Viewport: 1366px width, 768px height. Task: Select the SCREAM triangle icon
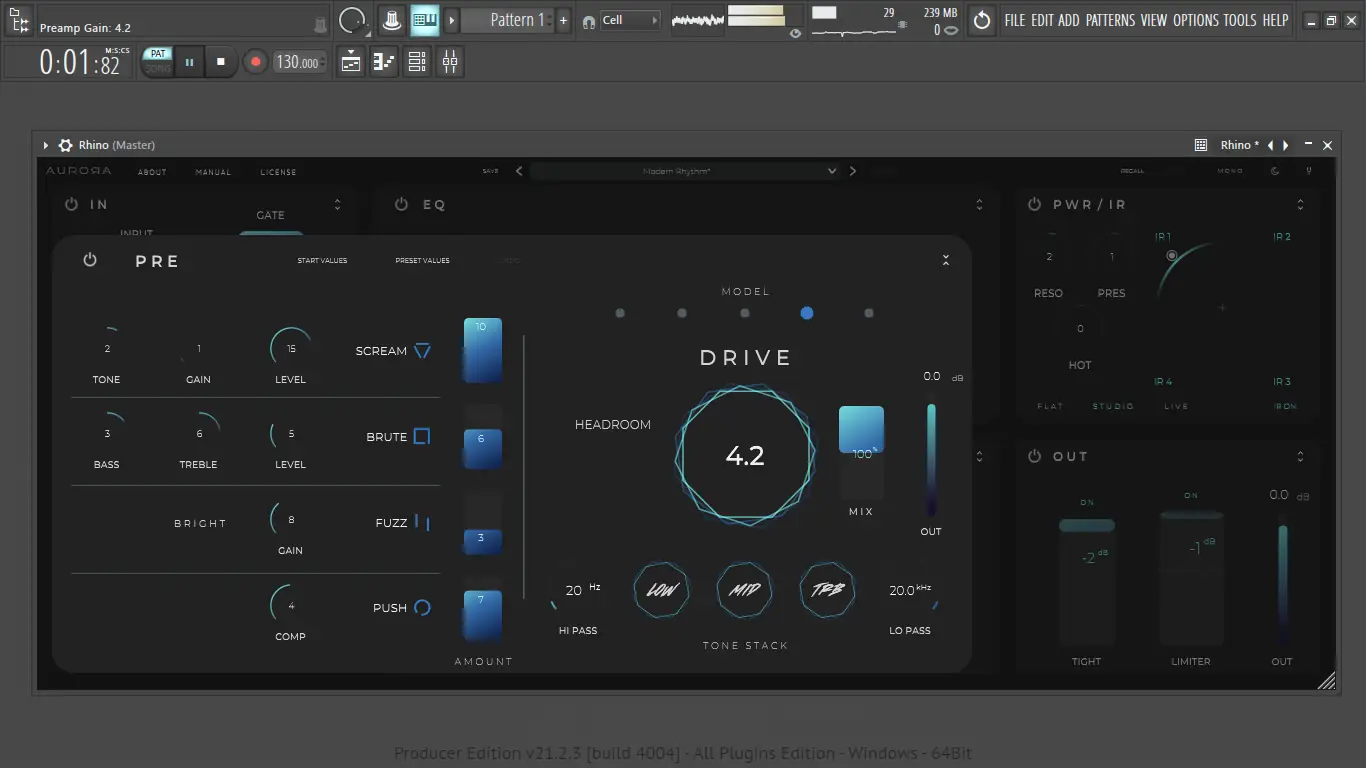(422, 351)
